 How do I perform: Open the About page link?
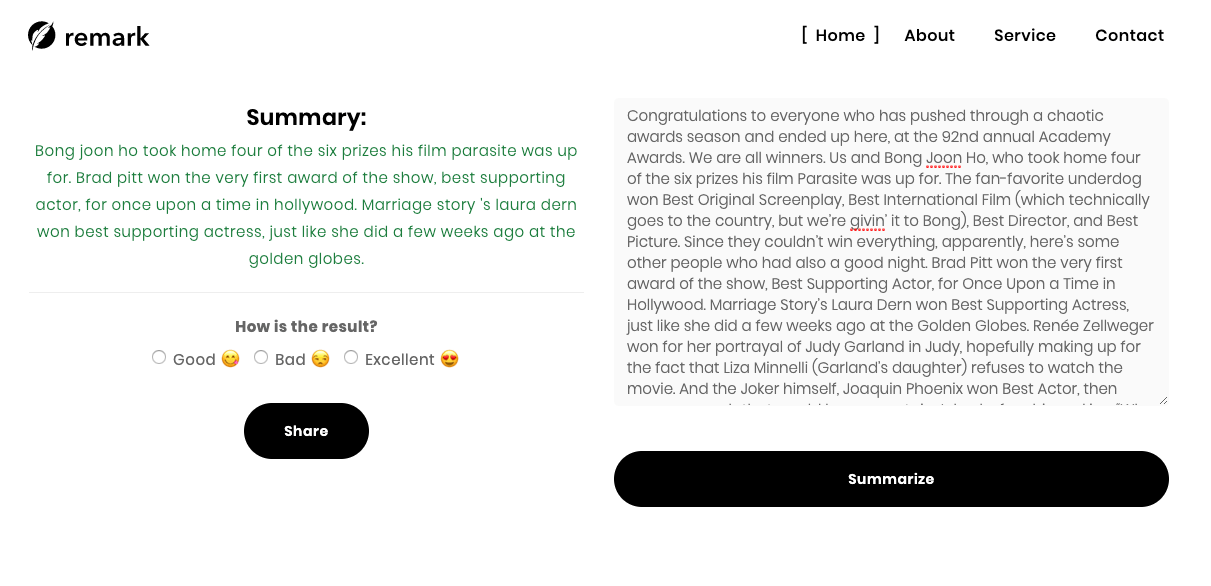pyautogui.click(x=929, y=35)
